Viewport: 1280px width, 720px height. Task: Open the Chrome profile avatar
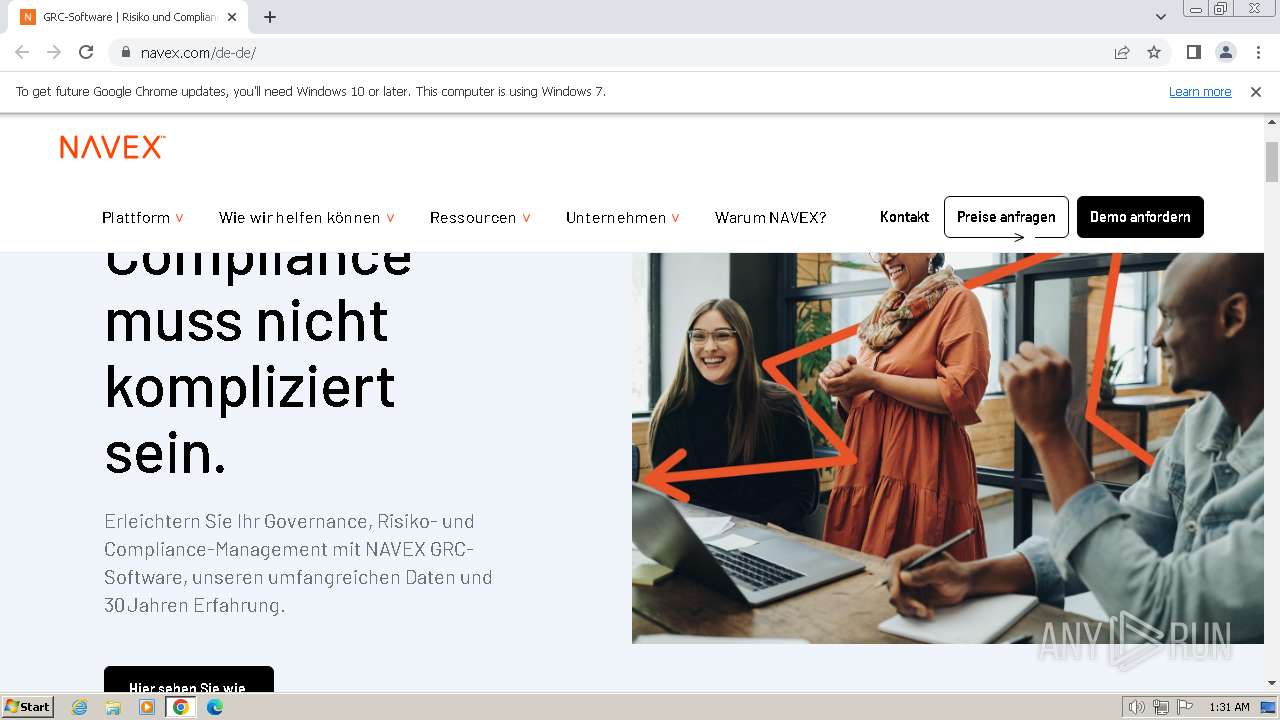tap(1225, 52)
